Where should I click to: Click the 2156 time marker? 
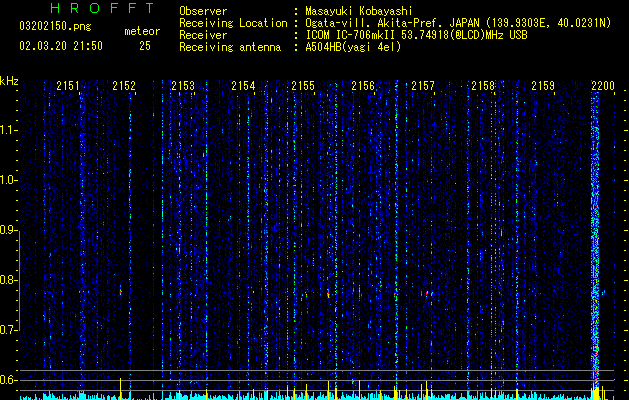coord(363,85)
